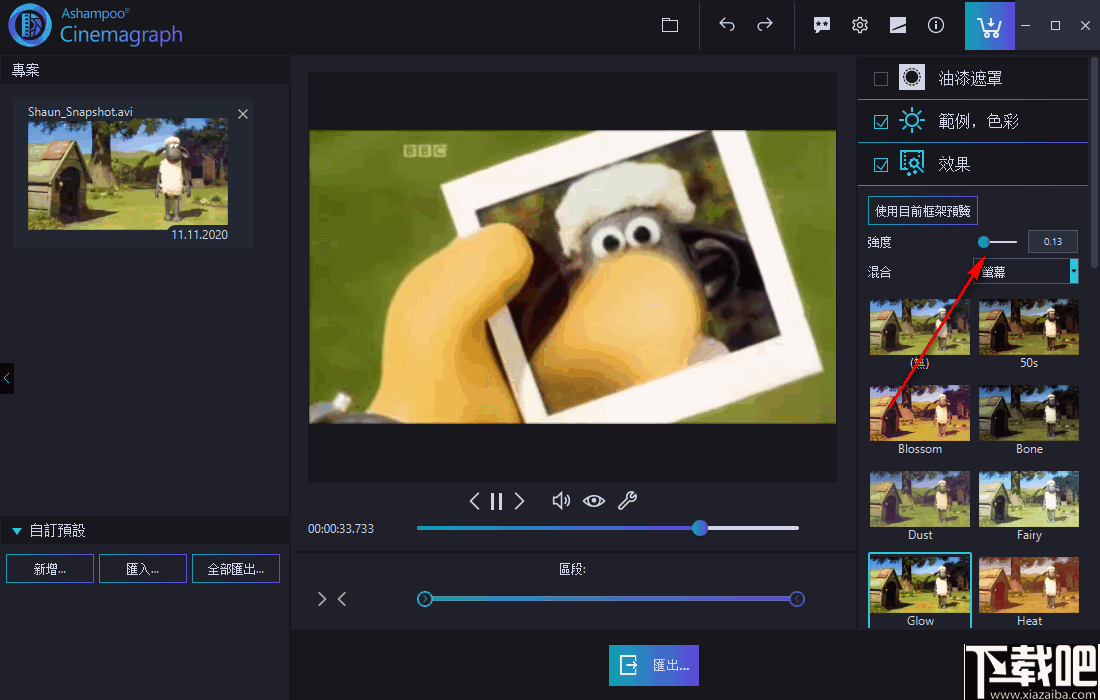Enable the 油漆遮罩 checkbox
Screen dimensions: 1100x700
[881, 79]
